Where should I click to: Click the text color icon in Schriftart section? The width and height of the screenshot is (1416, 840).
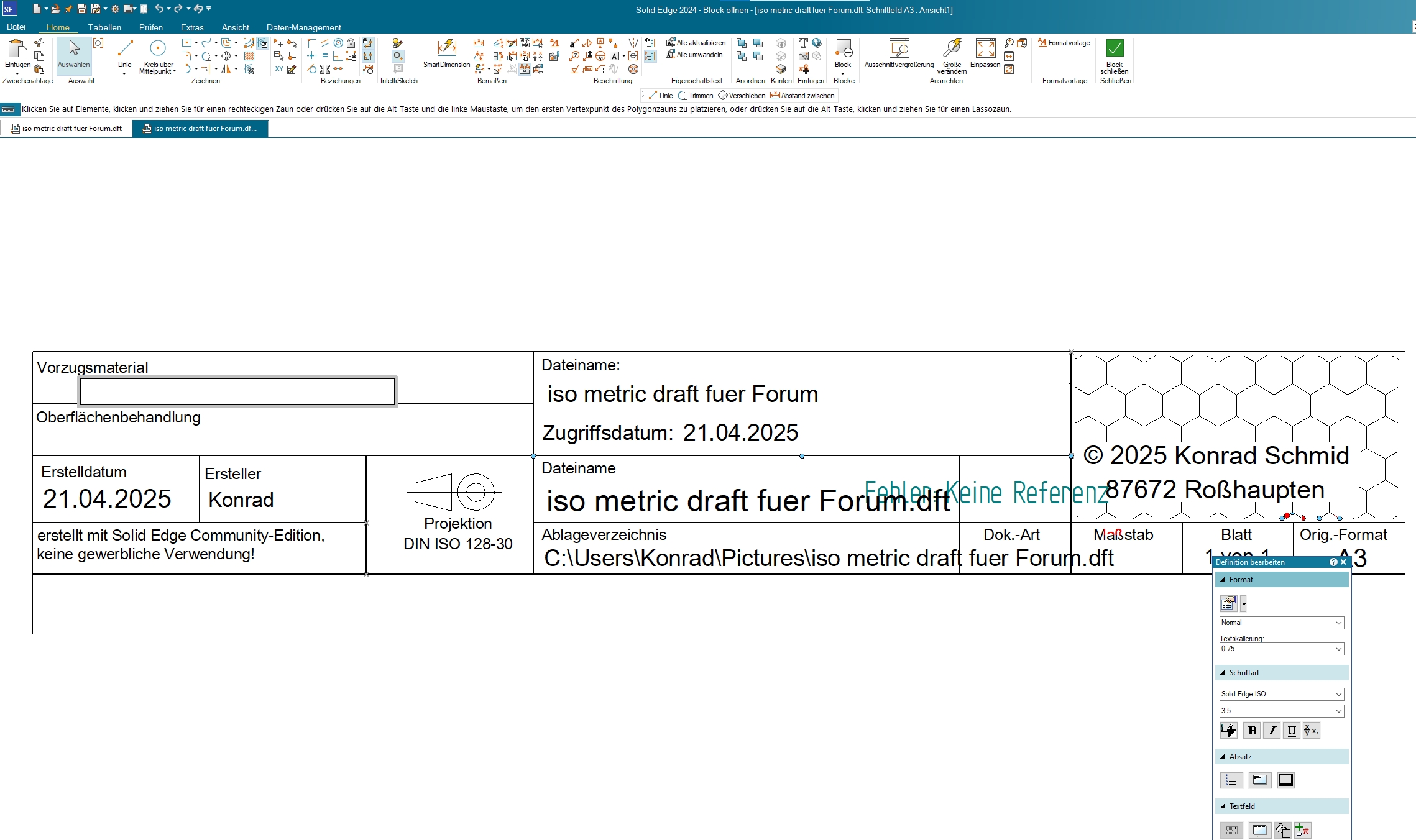coord(1228,731)
